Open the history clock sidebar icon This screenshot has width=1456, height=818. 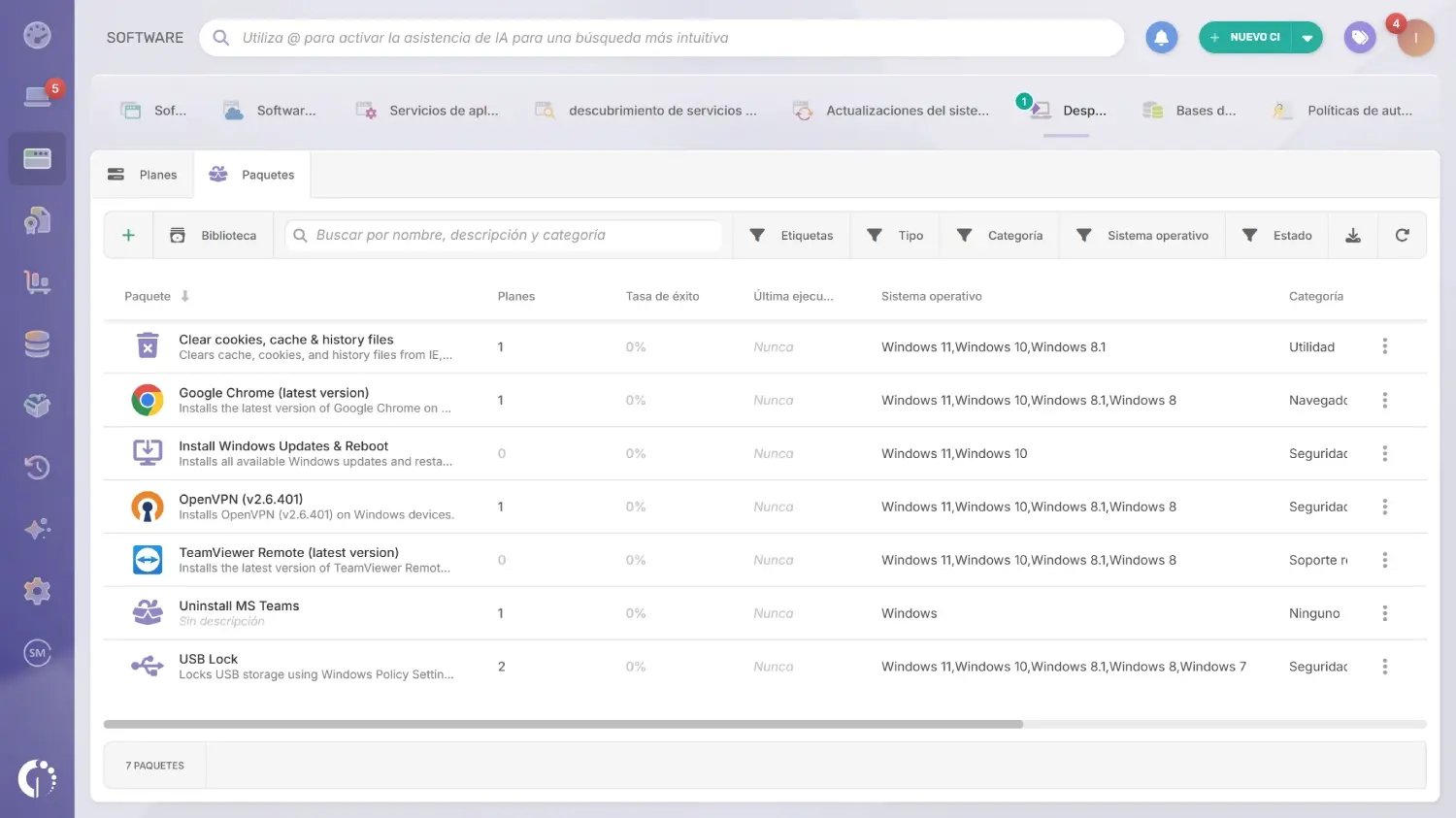tap(37, 468)
